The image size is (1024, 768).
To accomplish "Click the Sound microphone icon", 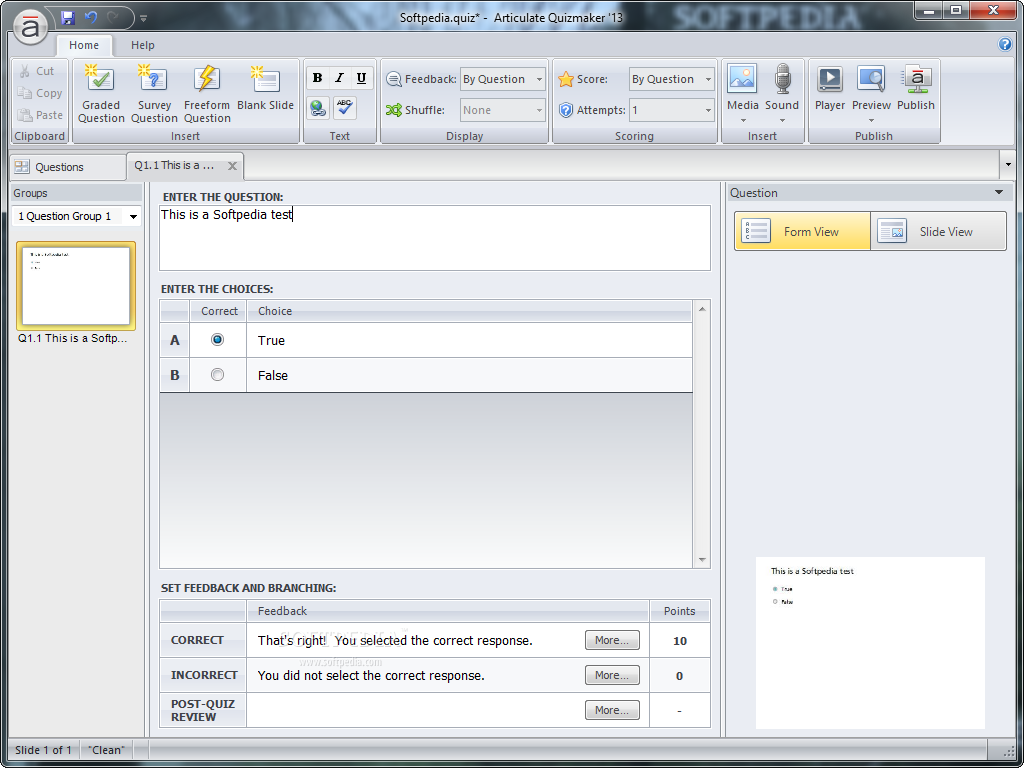I will pos(782,80).
